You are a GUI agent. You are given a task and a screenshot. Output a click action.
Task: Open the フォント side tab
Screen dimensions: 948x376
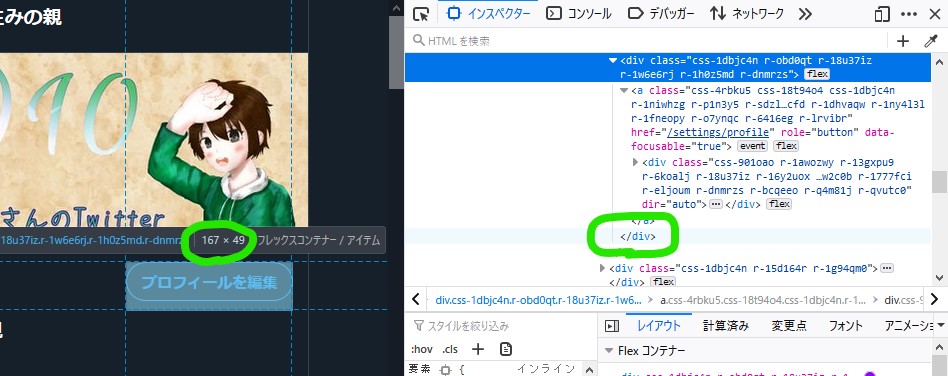point(846,326)
